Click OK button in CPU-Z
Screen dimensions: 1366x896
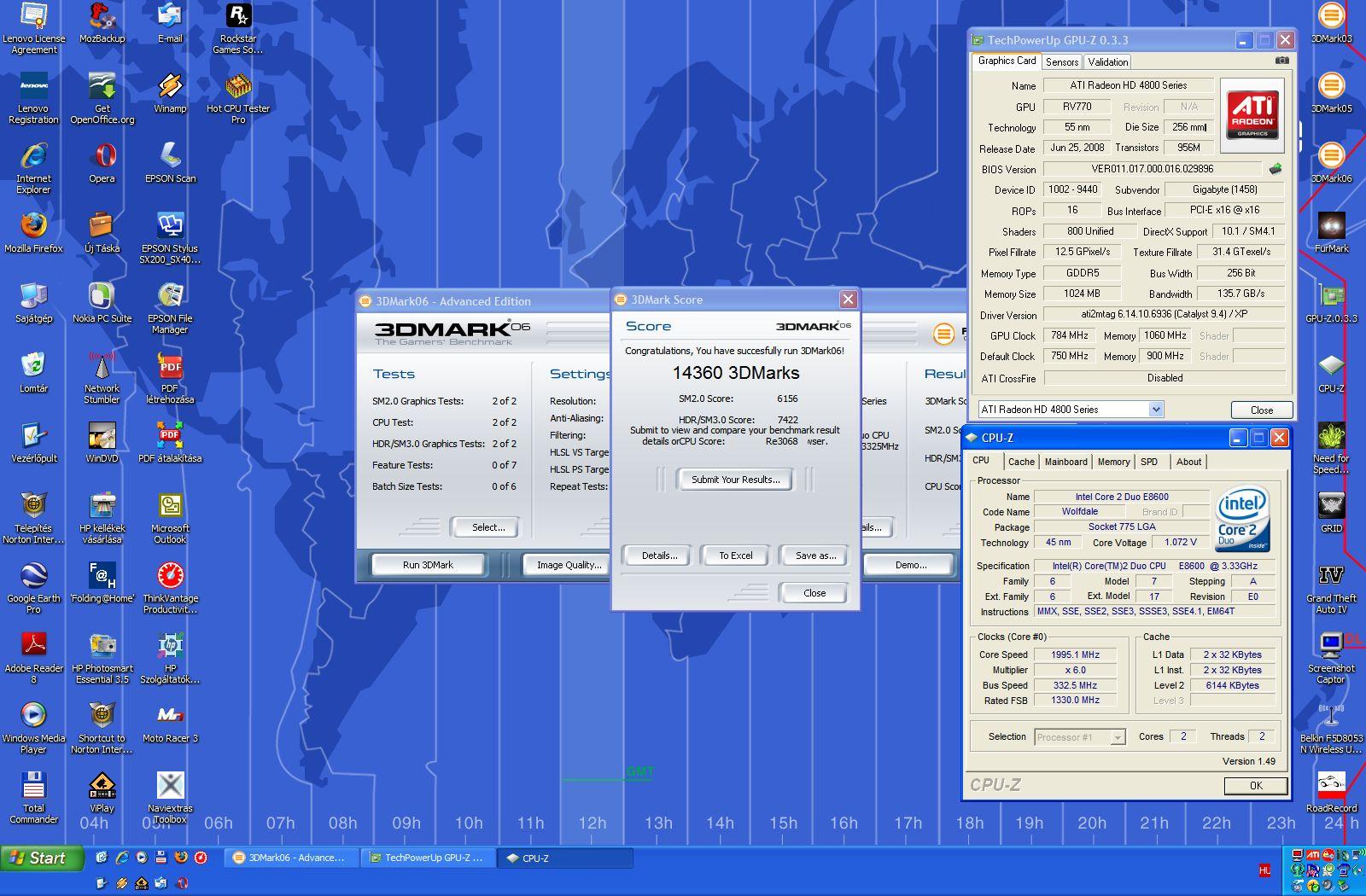coord(1256,786)
